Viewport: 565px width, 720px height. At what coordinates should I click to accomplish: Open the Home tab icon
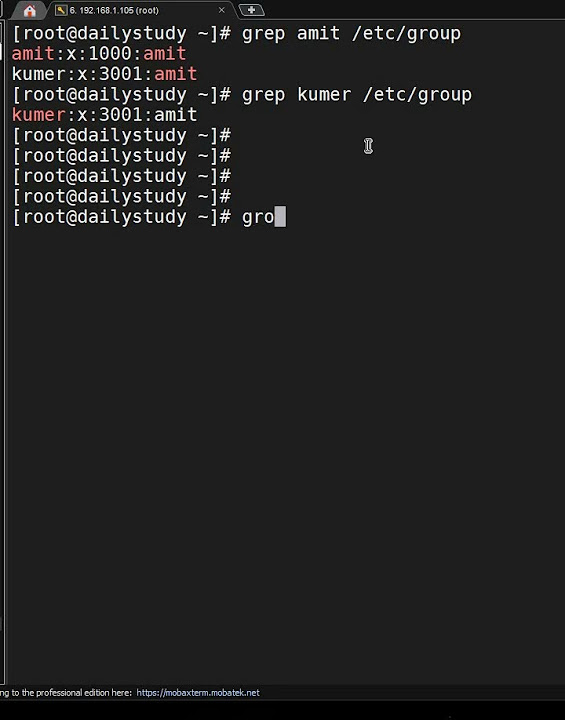[x=30, y=11]
